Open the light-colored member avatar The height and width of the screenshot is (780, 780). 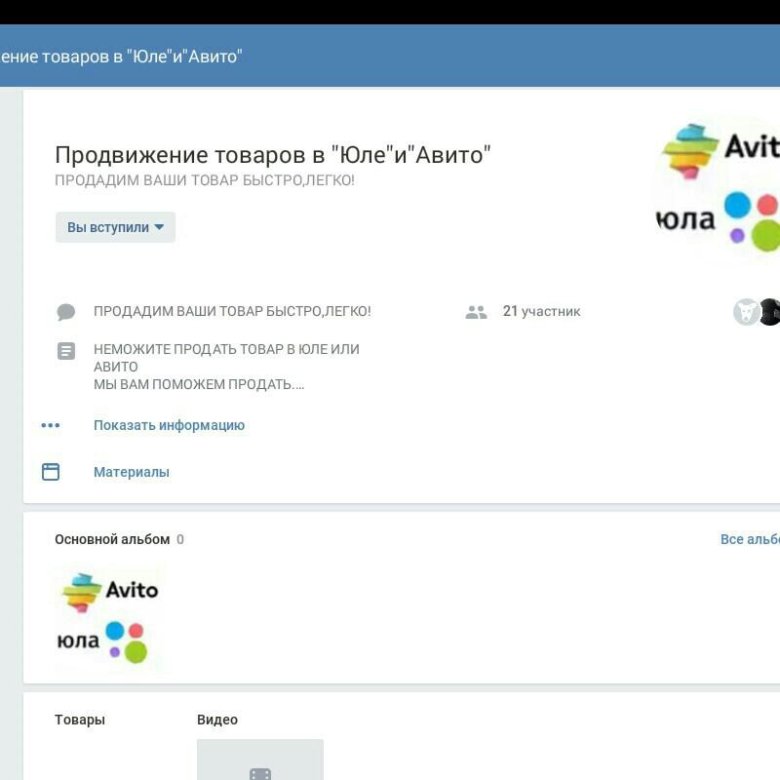pyautogui.click(x=746, y=312)
